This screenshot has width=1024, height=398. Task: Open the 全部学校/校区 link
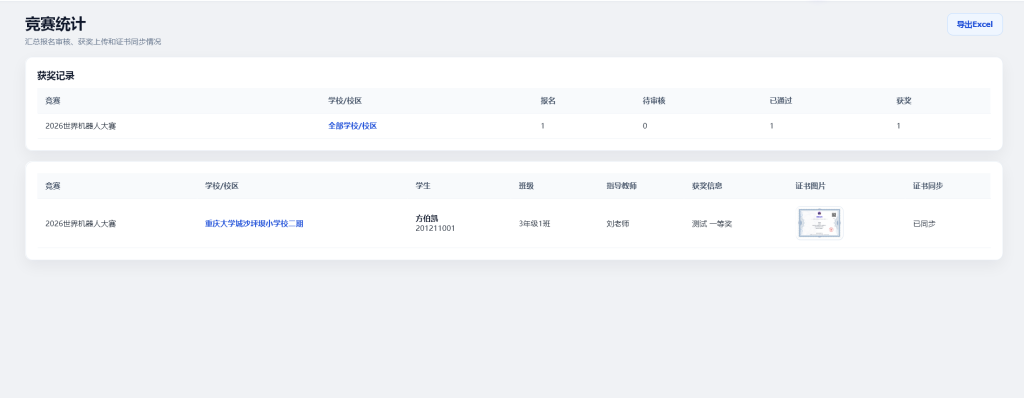353,126
